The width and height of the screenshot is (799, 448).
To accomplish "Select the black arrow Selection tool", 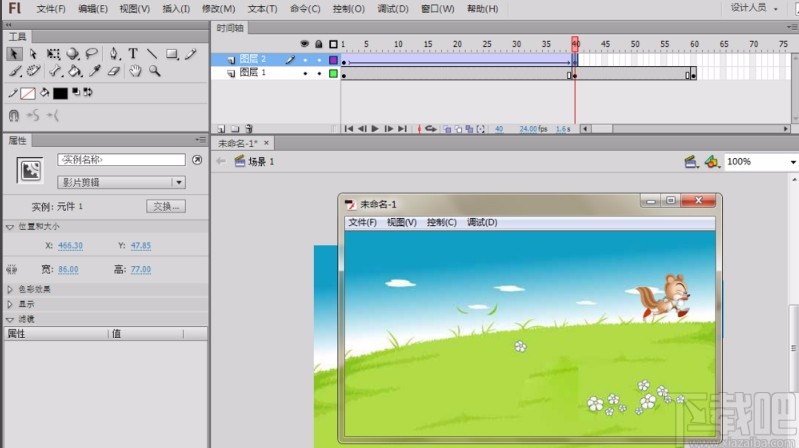I will (x=14, y=54).
